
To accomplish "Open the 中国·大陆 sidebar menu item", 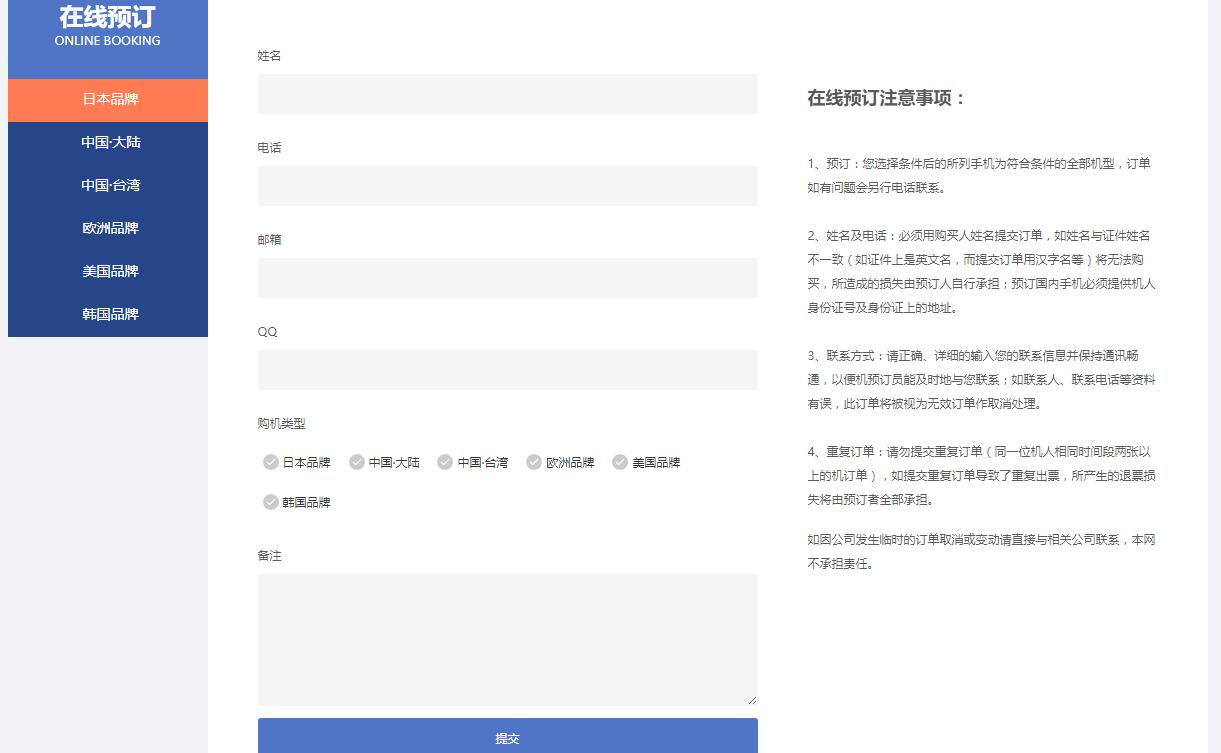I will (109, 143).
